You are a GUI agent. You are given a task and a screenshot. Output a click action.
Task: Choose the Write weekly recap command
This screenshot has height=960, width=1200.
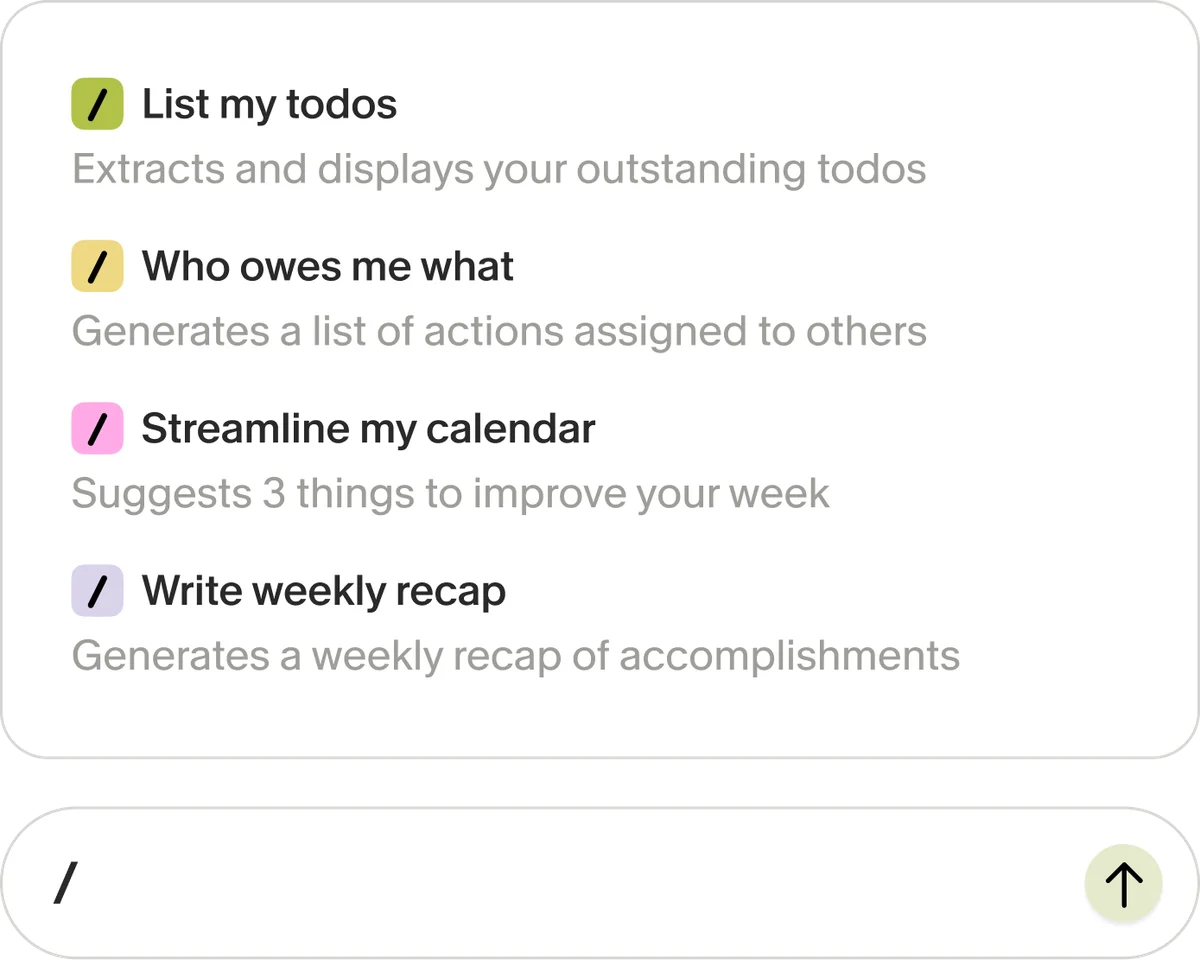[x=324, y=590]
